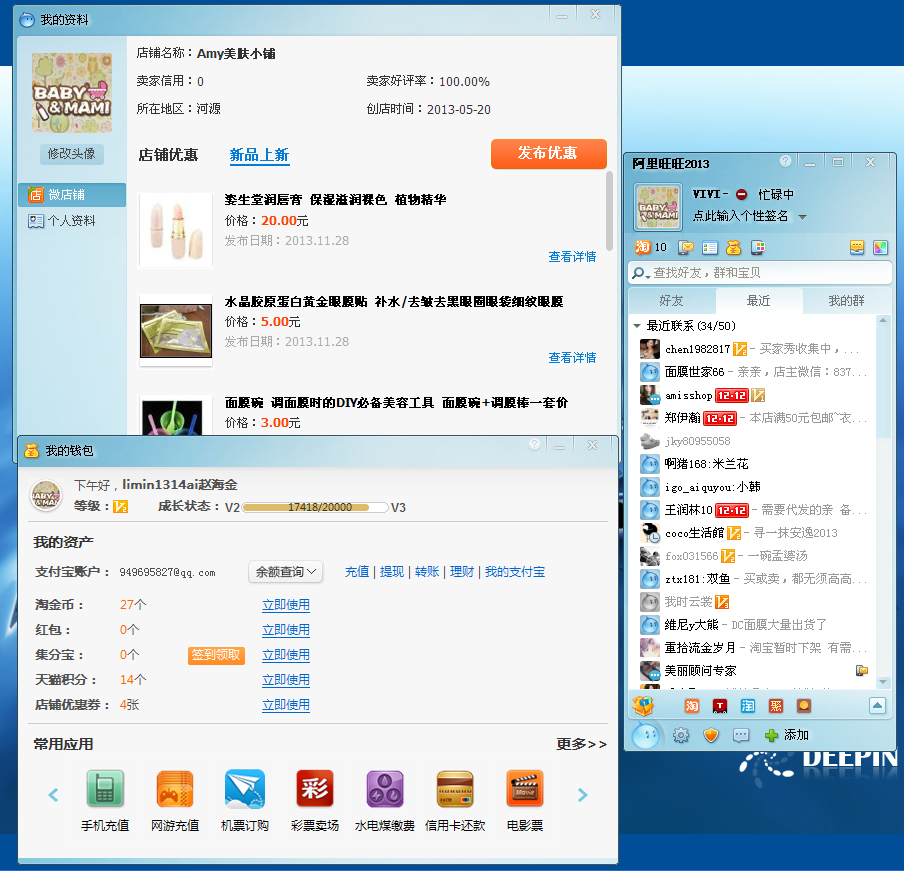The image size is (904, 871).
Task: Click 更多>> to see more apps
Action: point(581,744)
